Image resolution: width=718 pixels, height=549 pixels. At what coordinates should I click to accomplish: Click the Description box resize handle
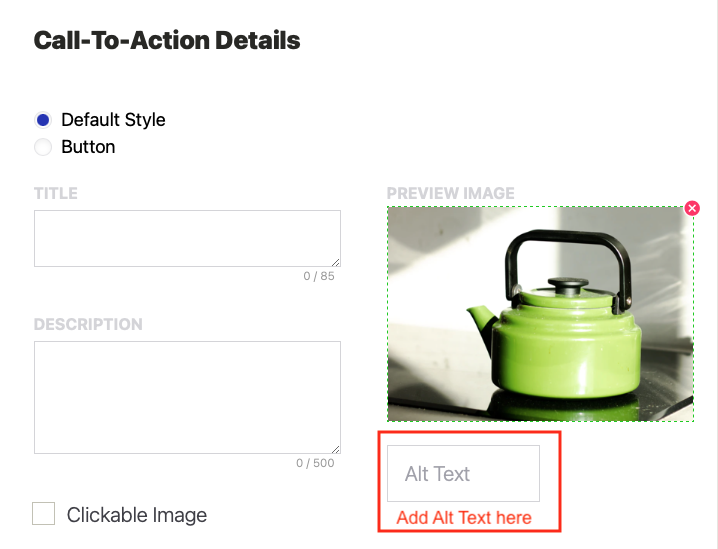[335, 448]
